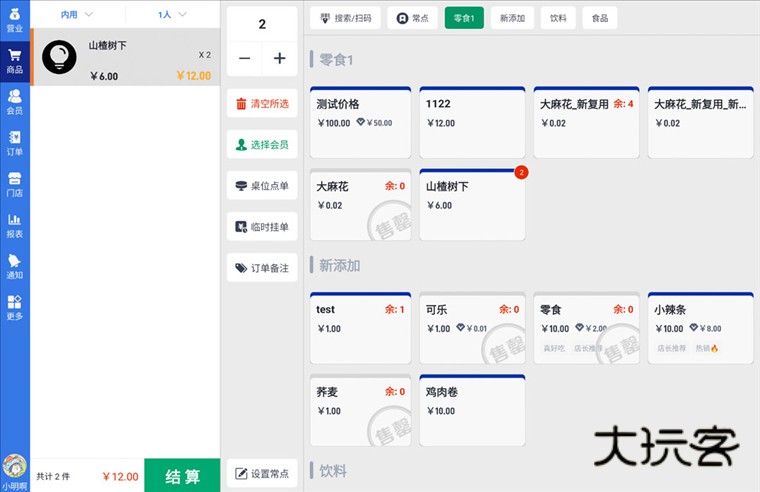
Task: Select the 零食1 category tab
Action: tap(464, 18)
